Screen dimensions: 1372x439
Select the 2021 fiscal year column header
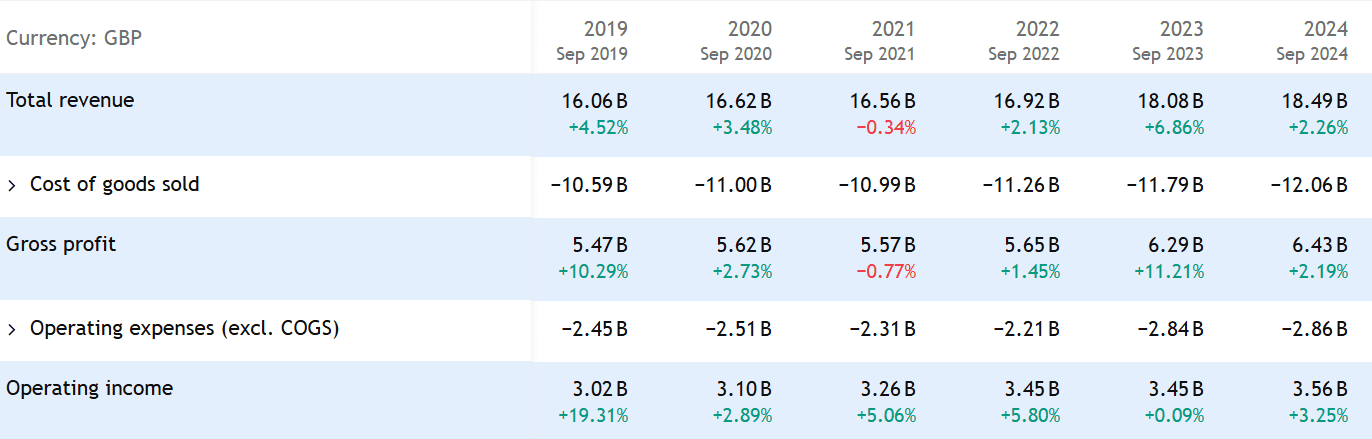(x=893, y=29)
